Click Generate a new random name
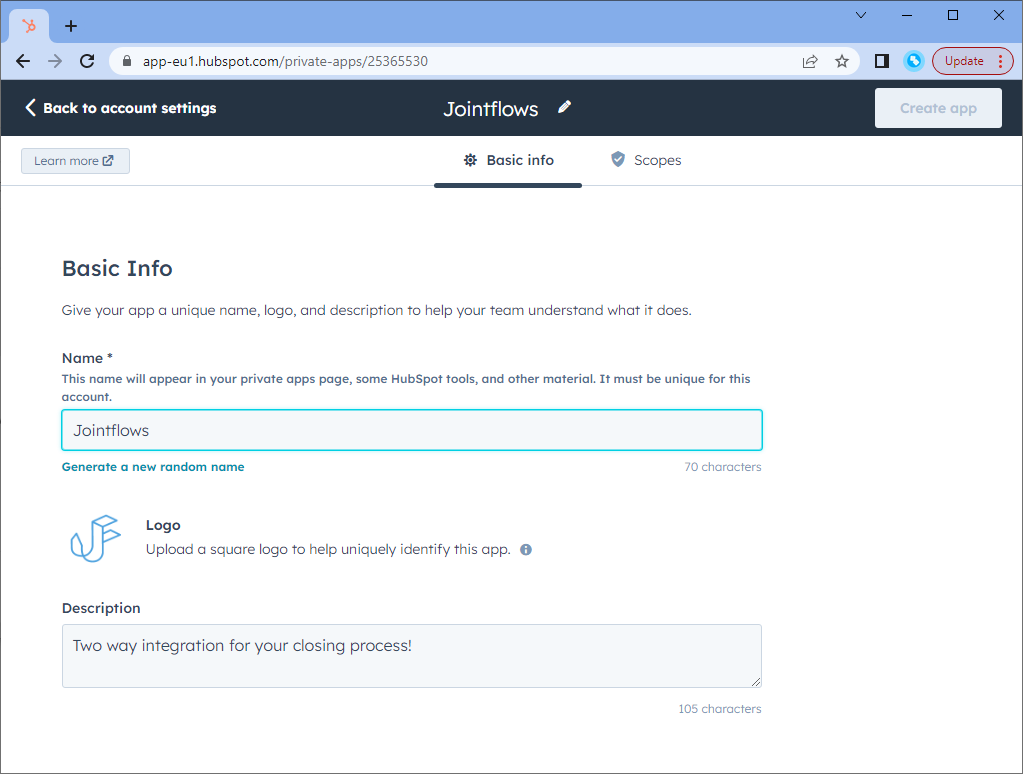 [x=153, y=467]
